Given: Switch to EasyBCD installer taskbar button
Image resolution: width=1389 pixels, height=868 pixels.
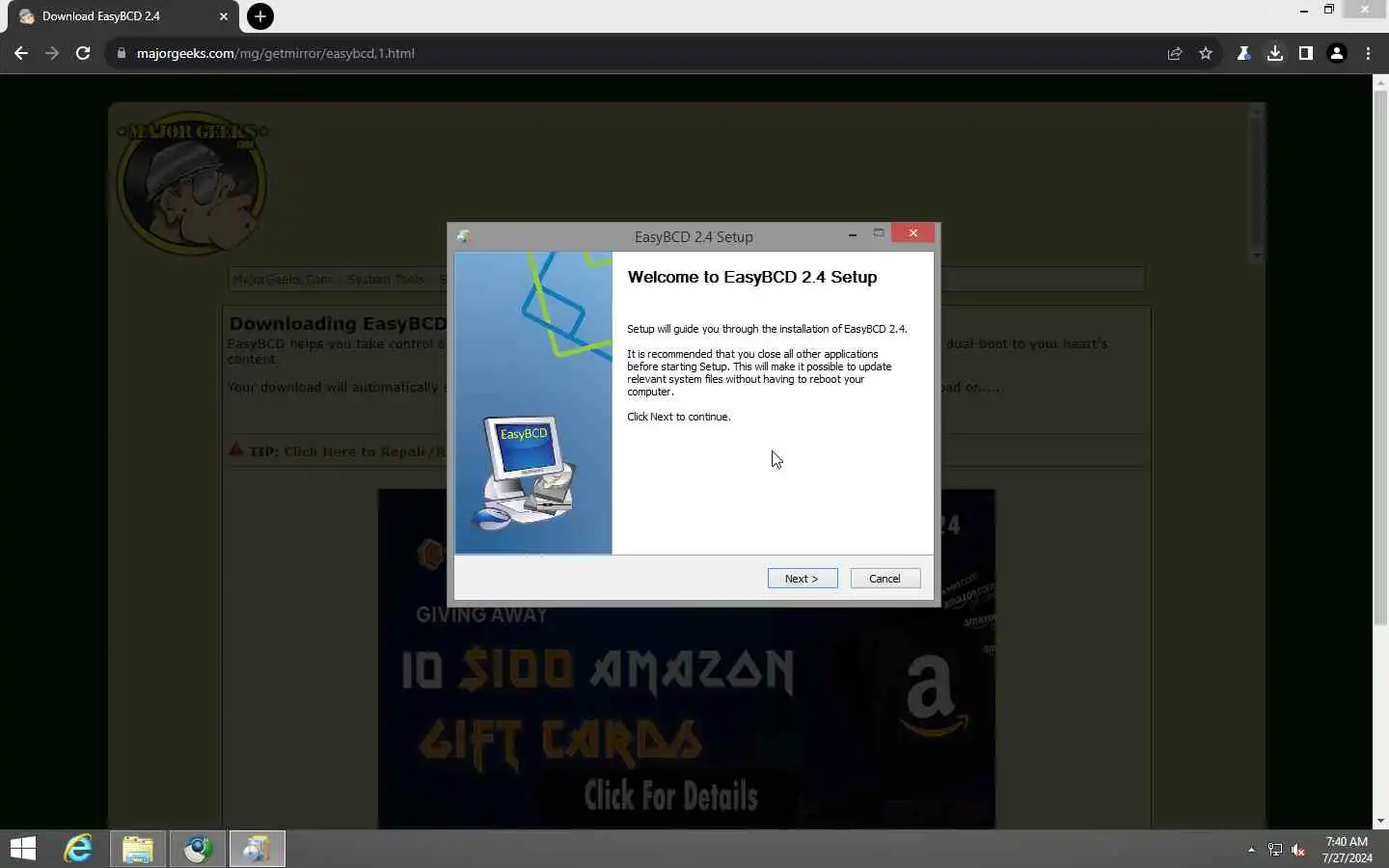Looking at the screenshot, I should coord(258,849).
